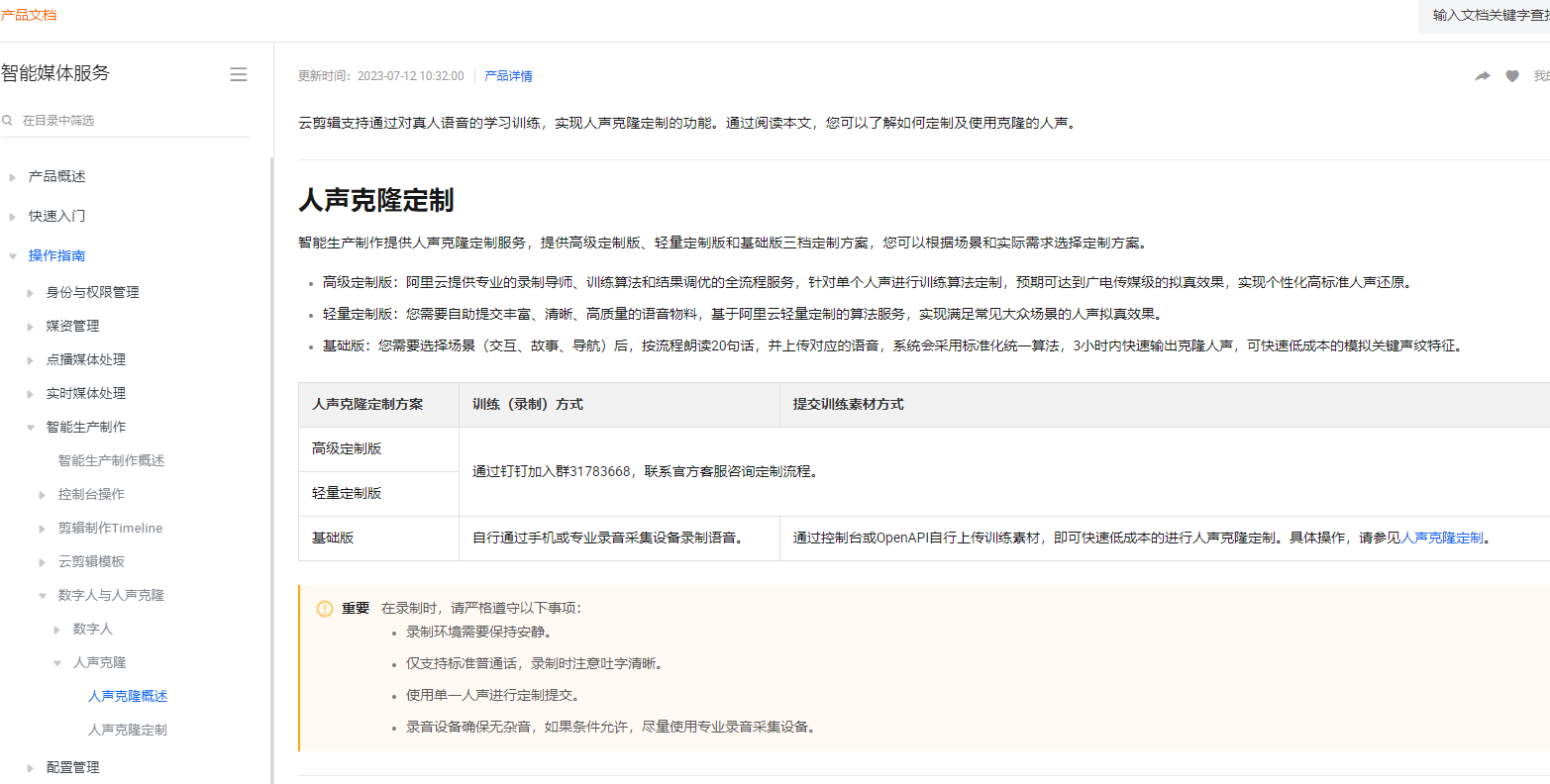Viewport: 1550px width, 784px height.
Task: Click the 在目录中筛选 filter field
Action: click(x=125, y=120)
